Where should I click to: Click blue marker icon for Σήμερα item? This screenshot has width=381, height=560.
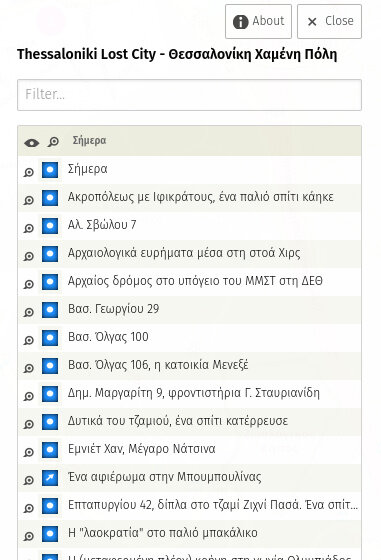[50, 170]
